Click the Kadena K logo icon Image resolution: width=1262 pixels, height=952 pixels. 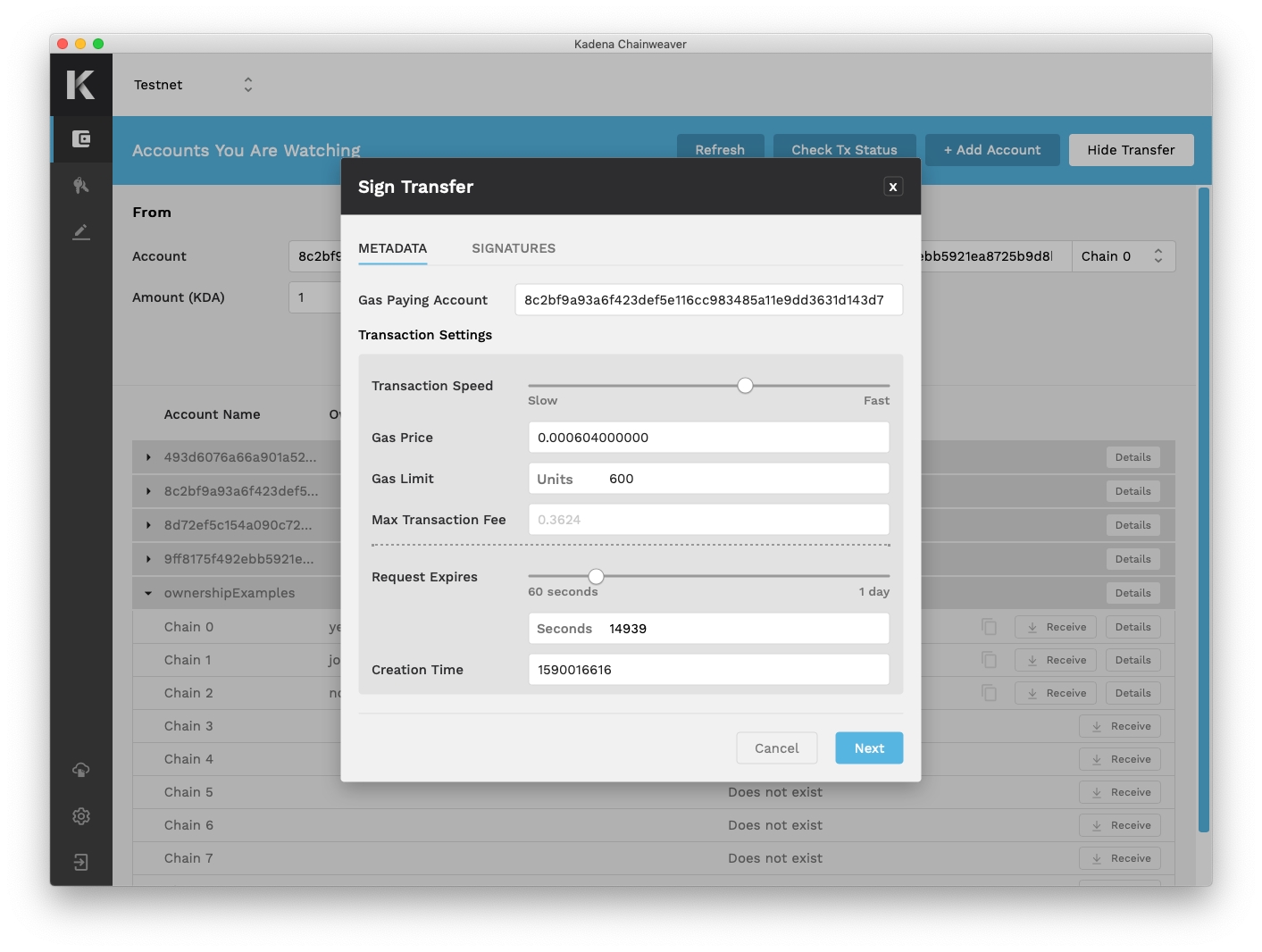[x=80, y=85]
